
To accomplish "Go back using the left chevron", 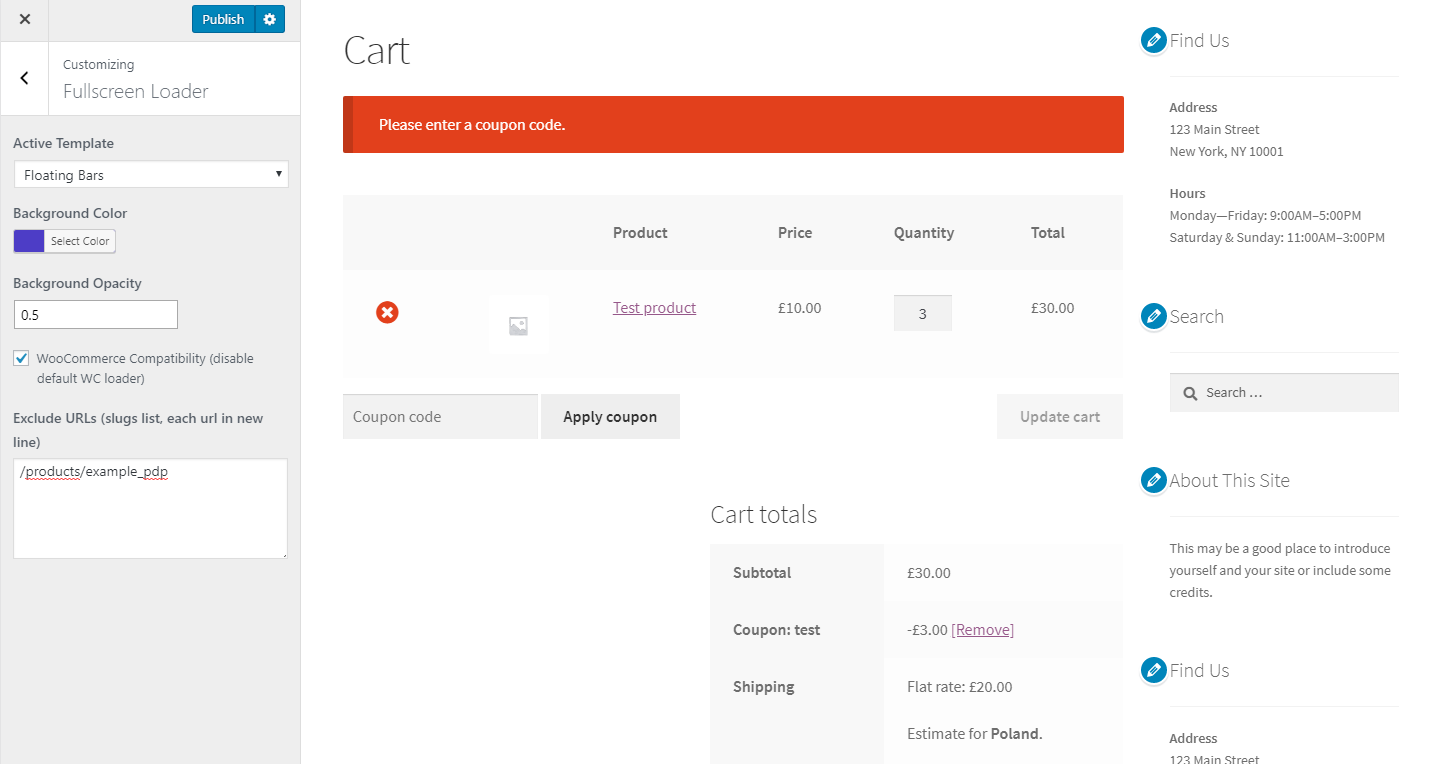I will click(x=24, y=78).
